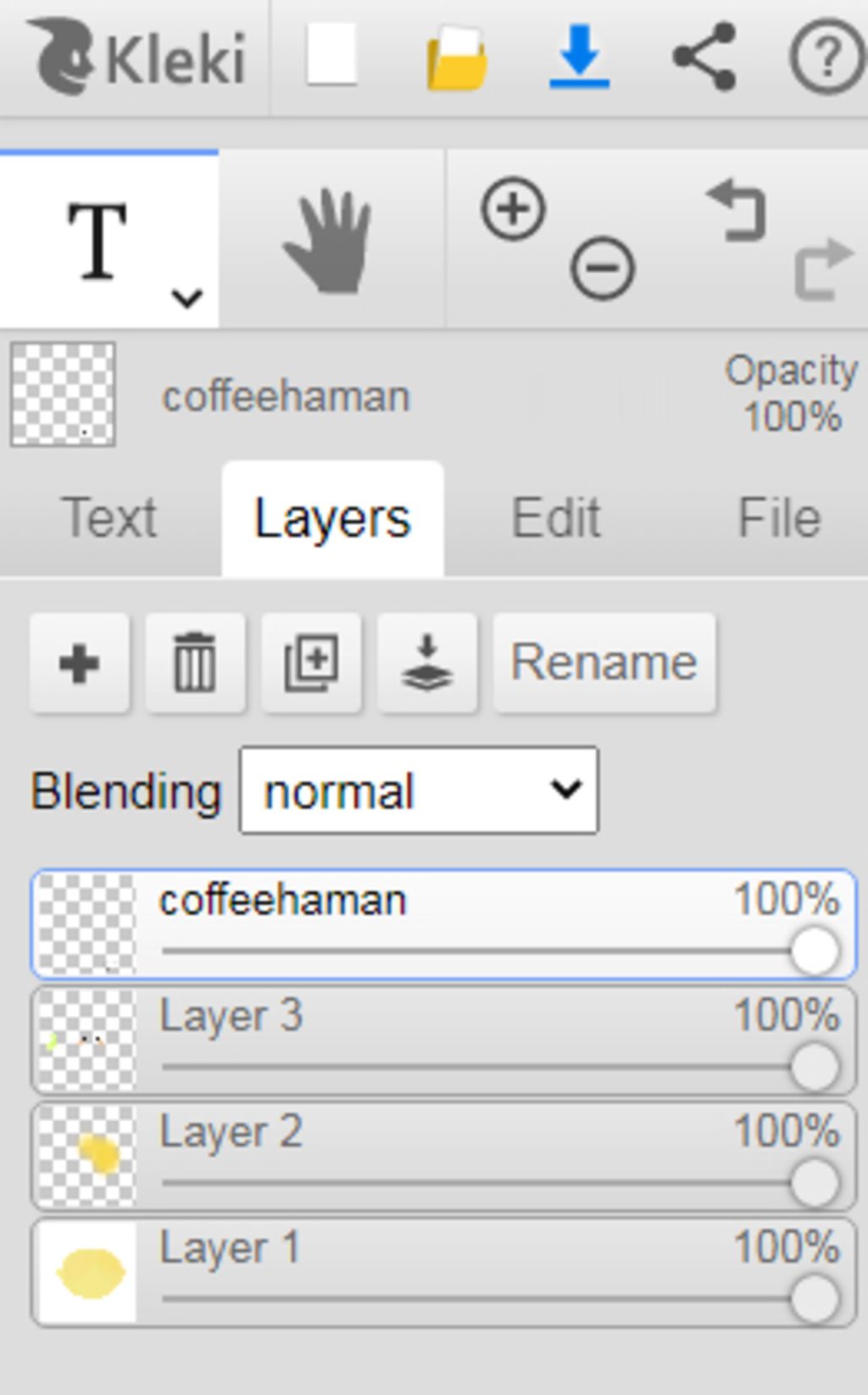Expand the Text tool dropdown chevron
This screenshot has height=1395, width=868.
tap(186, 299)
